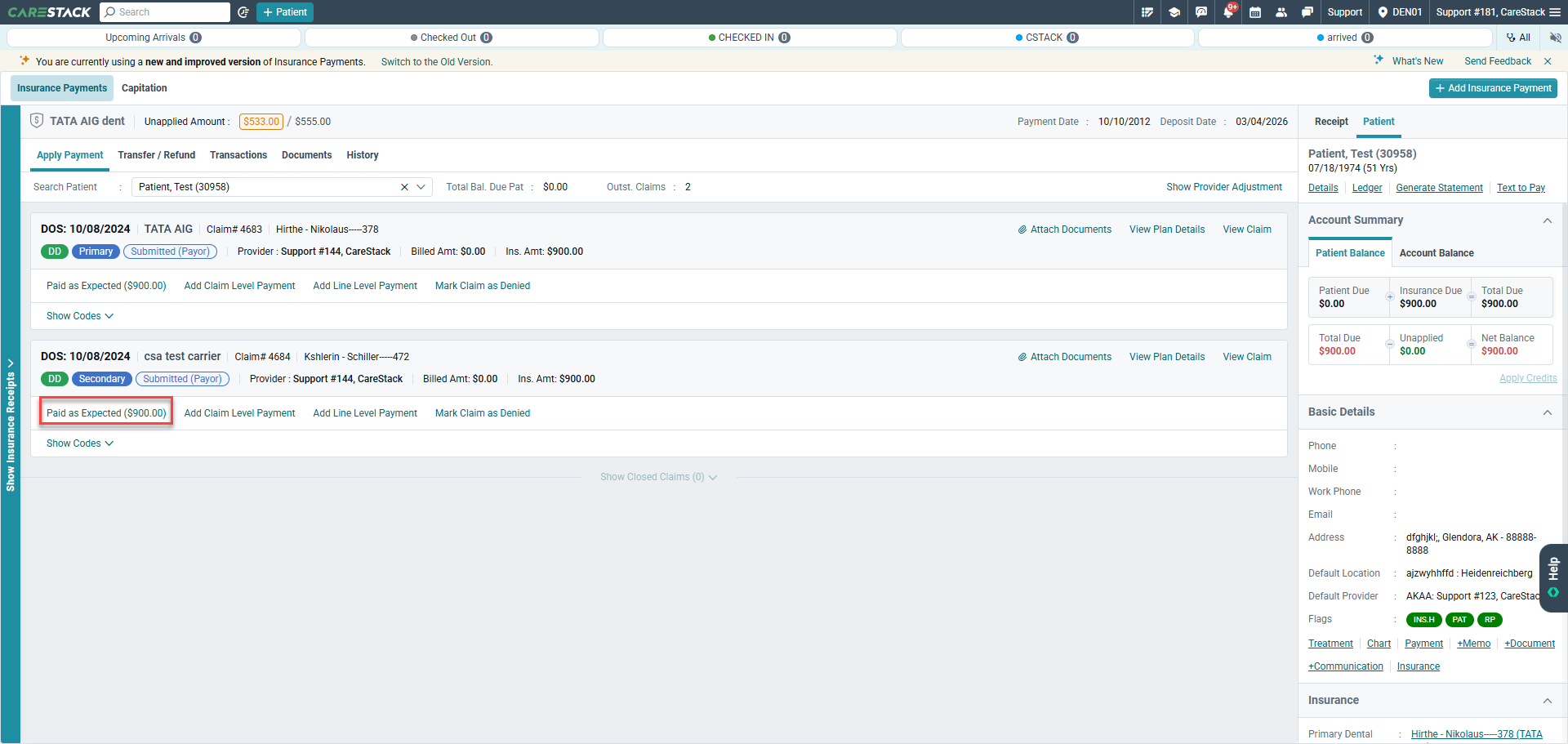Click the Upcoming Arrivals status pill
Screen dimensions: 1568x744
[154, 38]
